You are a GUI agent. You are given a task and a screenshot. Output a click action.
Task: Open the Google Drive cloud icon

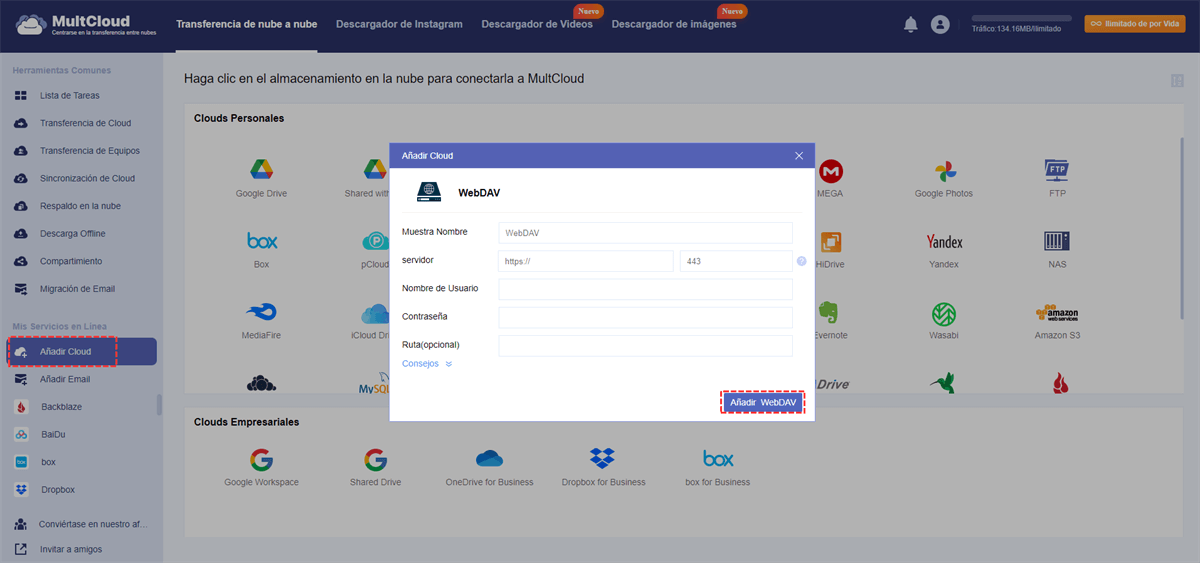tap(261, 170)
